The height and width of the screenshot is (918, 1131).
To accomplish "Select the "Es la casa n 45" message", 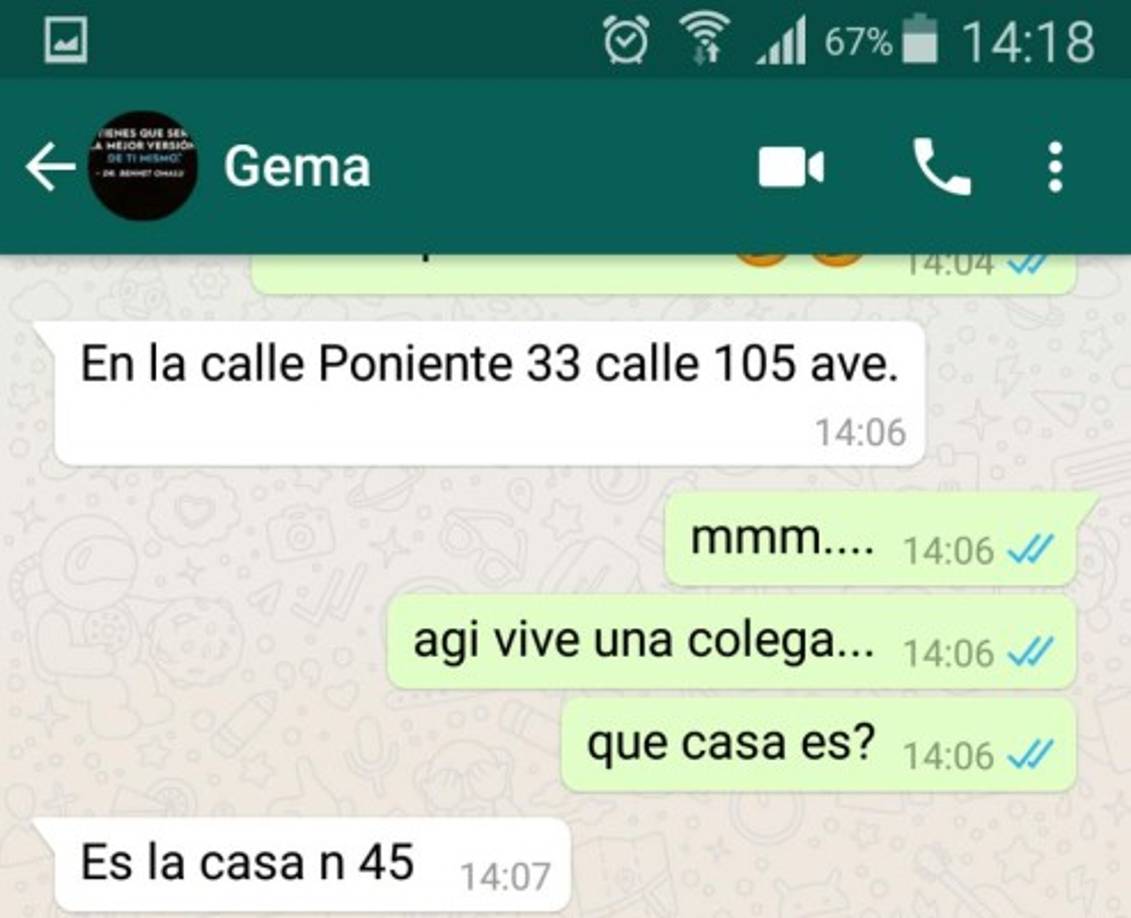I will [x=312, y=865].
